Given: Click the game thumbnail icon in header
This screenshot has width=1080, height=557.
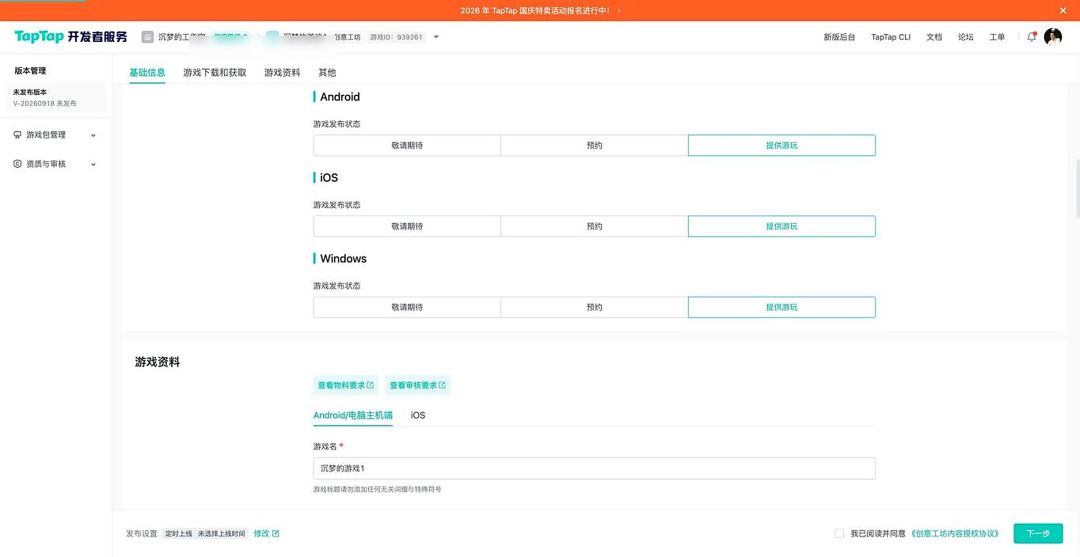Looking at the screenshot, I should tap(273, 37).
